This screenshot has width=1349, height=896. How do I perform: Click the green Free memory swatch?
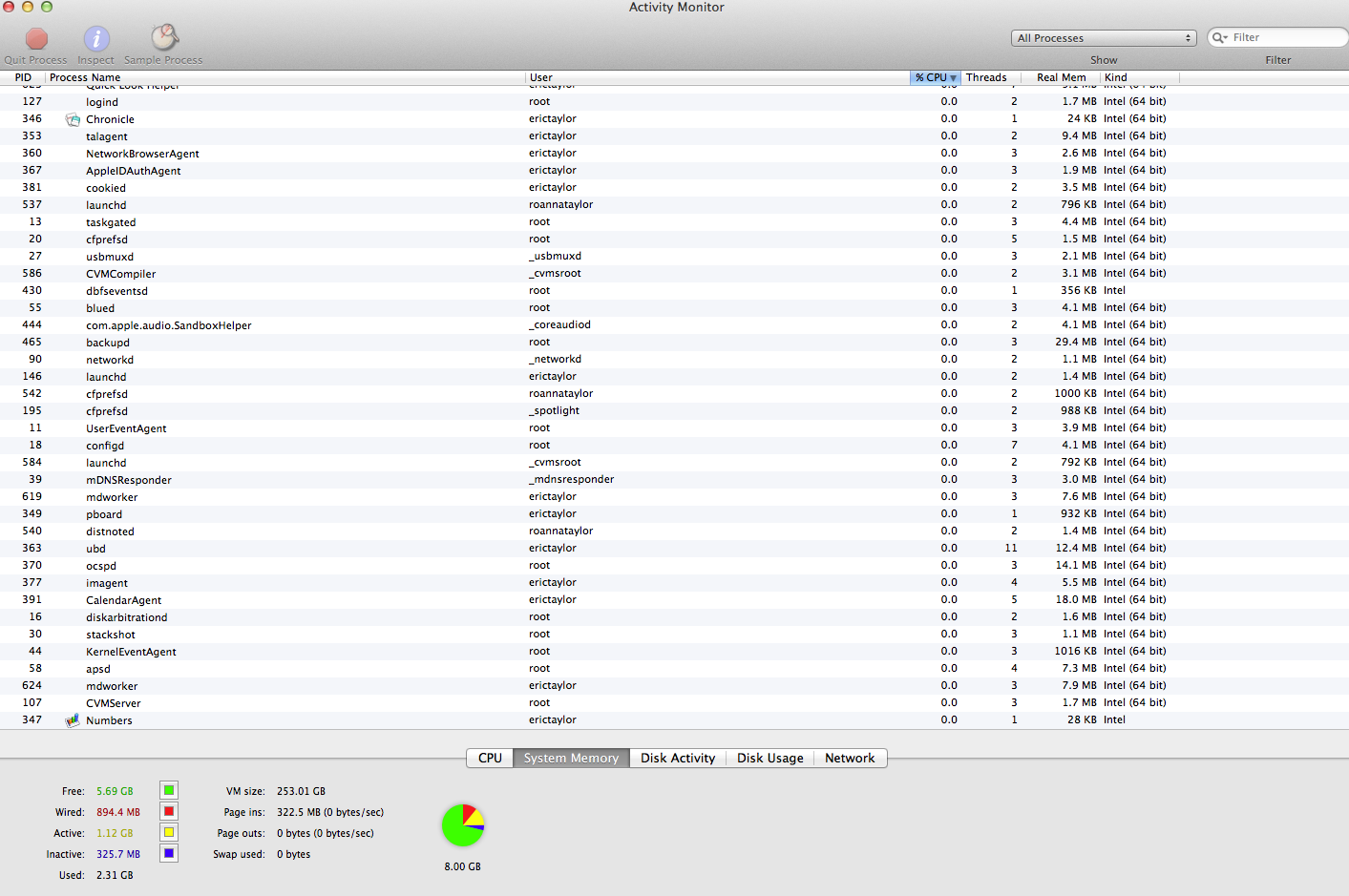(x=169, y=790)
